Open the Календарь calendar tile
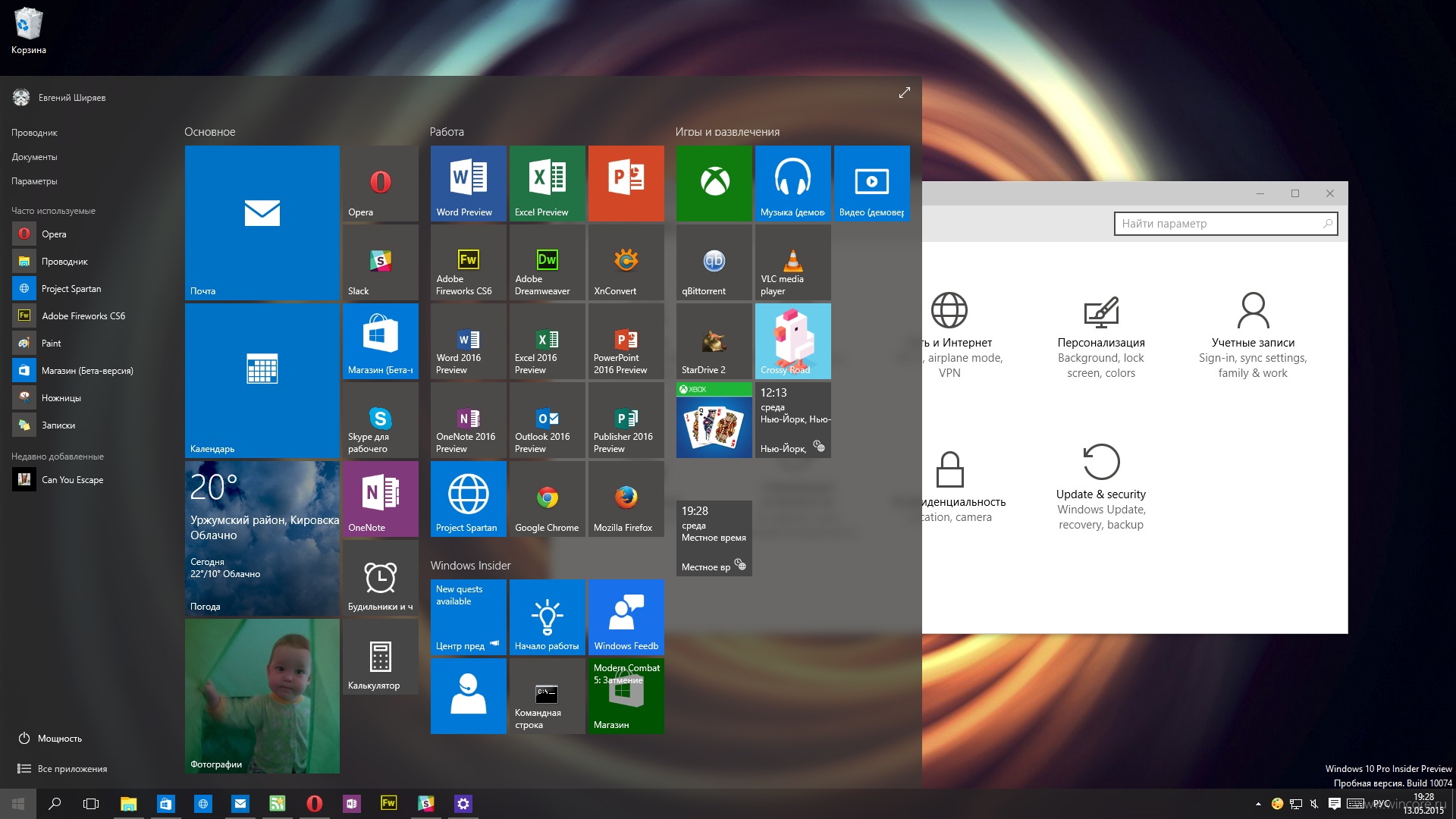This screenshot has height=819, width=1456. click(x=262, y=381)
